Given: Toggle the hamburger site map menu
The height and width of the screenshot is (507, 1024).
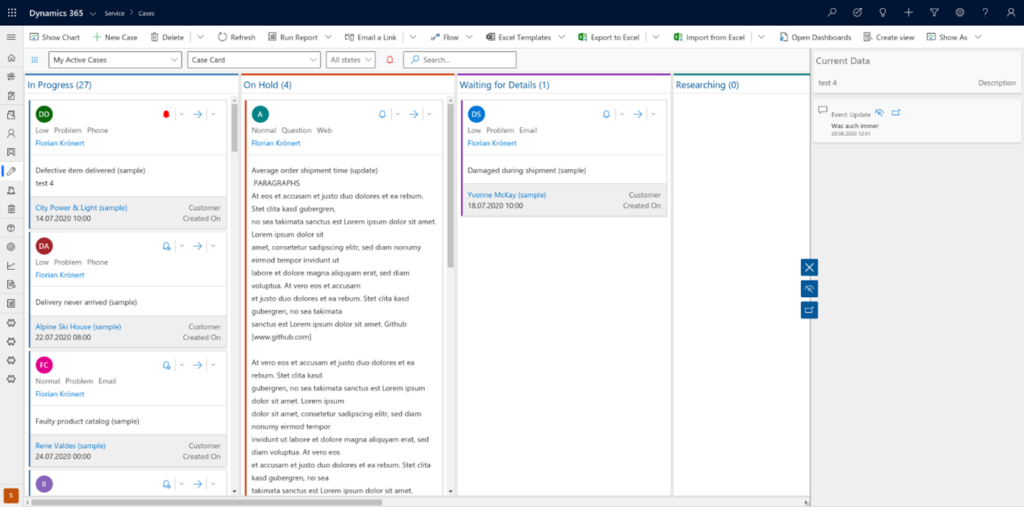Looking at the screenshot, I should coord(11,37).
